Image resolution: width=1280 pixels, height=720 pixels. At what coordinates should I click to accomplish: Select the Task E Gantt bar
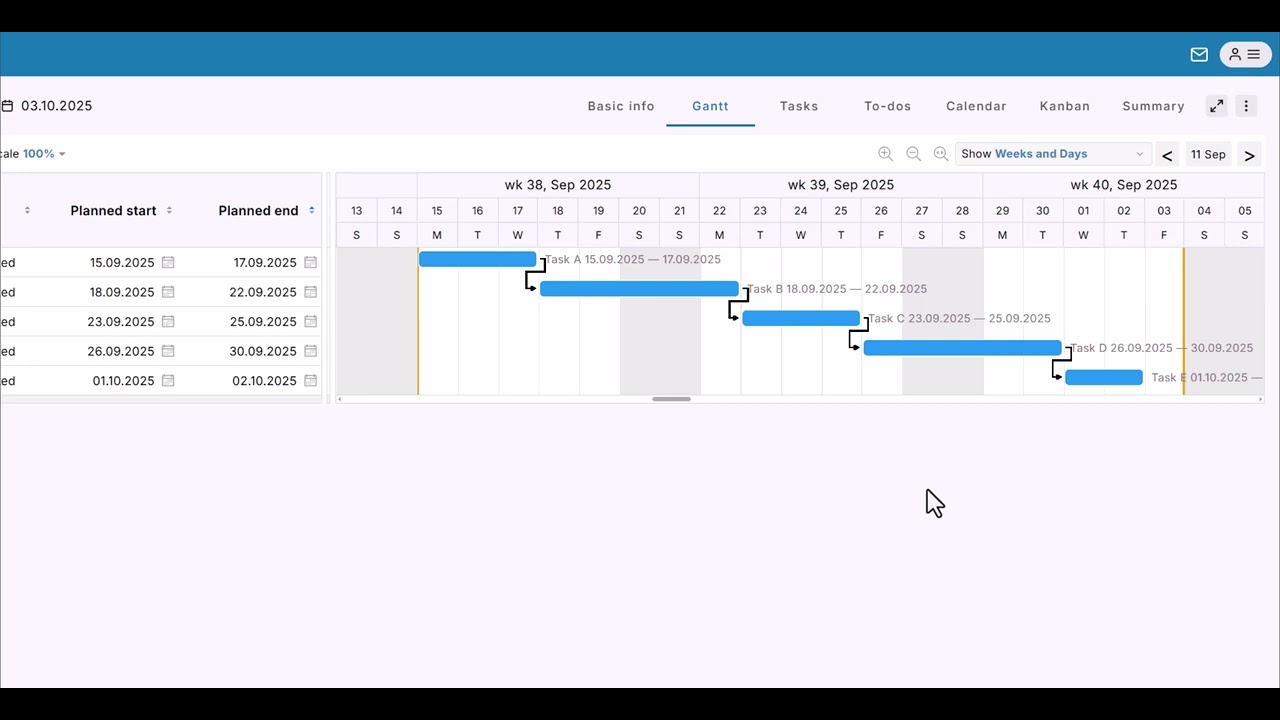[1104, 377]
